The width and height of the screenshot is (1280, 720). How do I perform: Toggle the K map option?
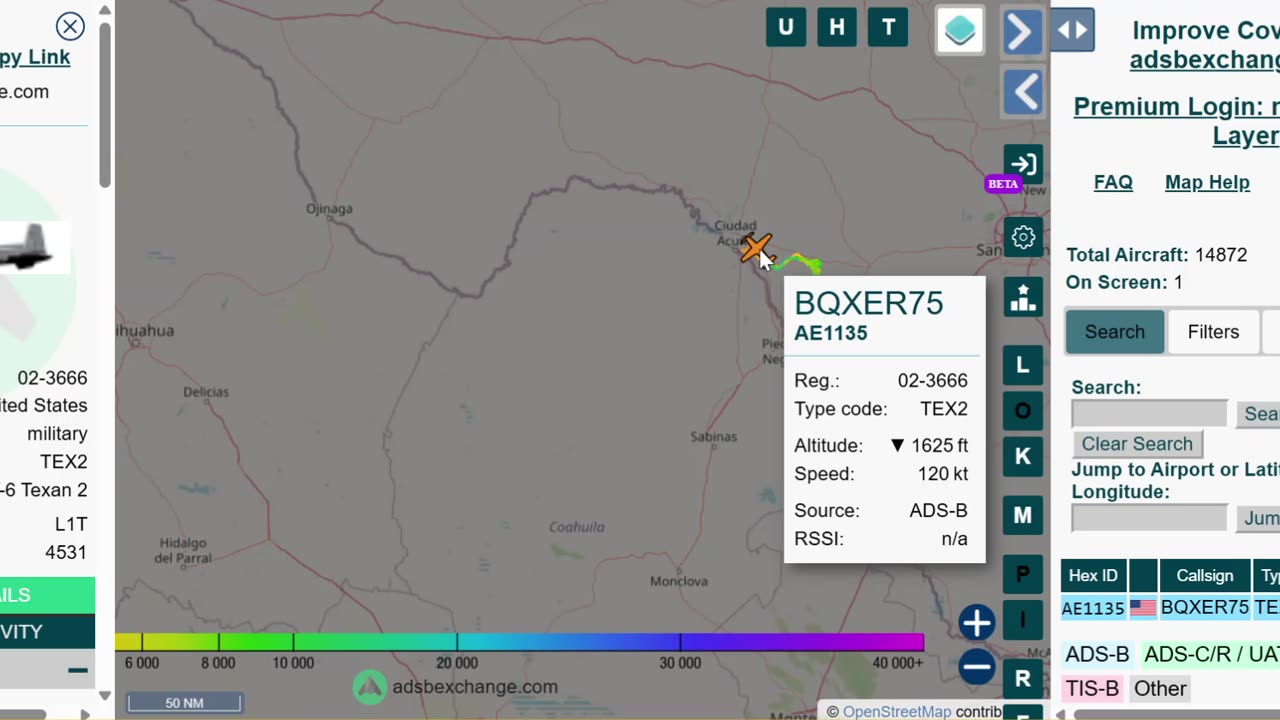pos(1023,457)
